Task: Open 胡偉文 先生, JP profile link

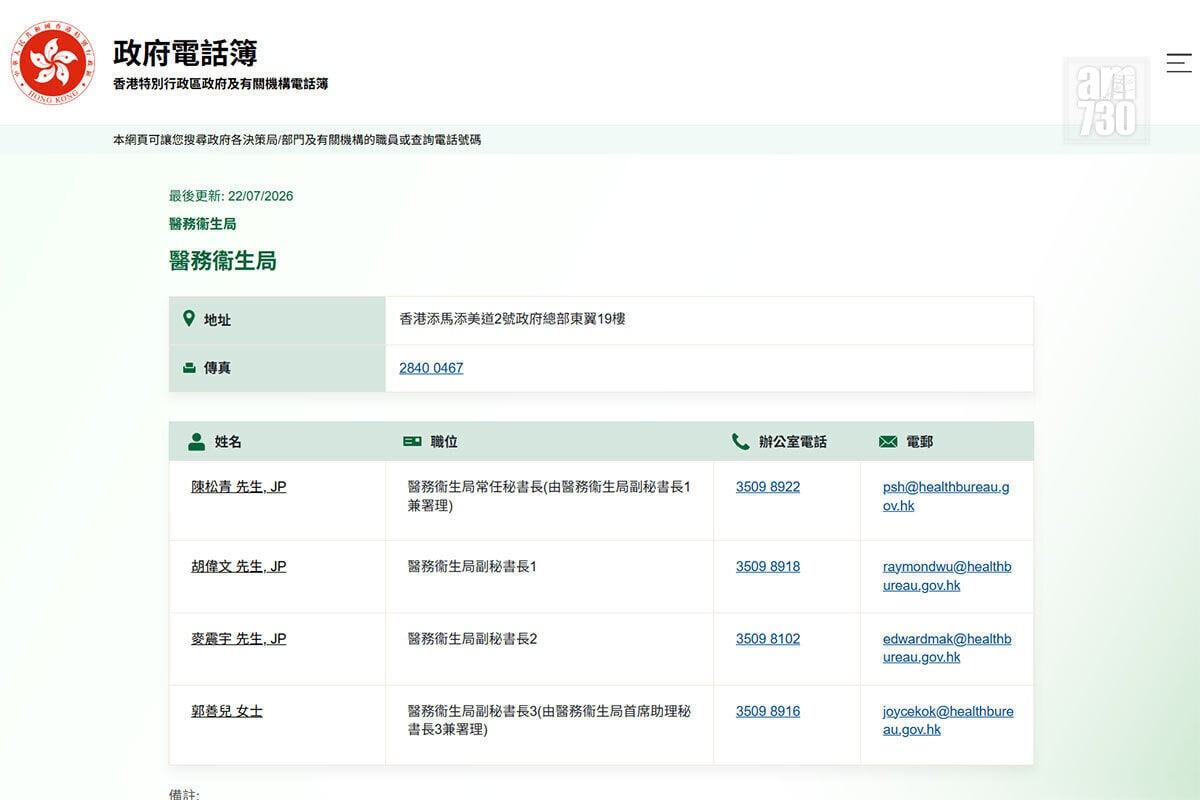Action: 239,566
